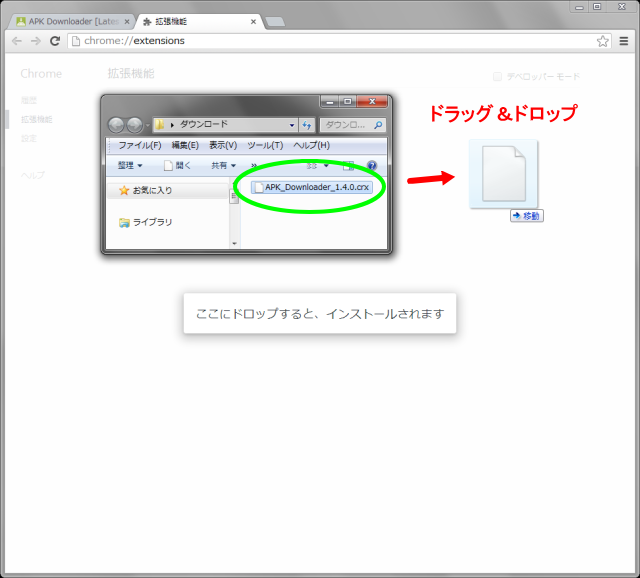Open a new tab
Screen dimensions: 640x578
pyautogui.click(x=275, y=22)
